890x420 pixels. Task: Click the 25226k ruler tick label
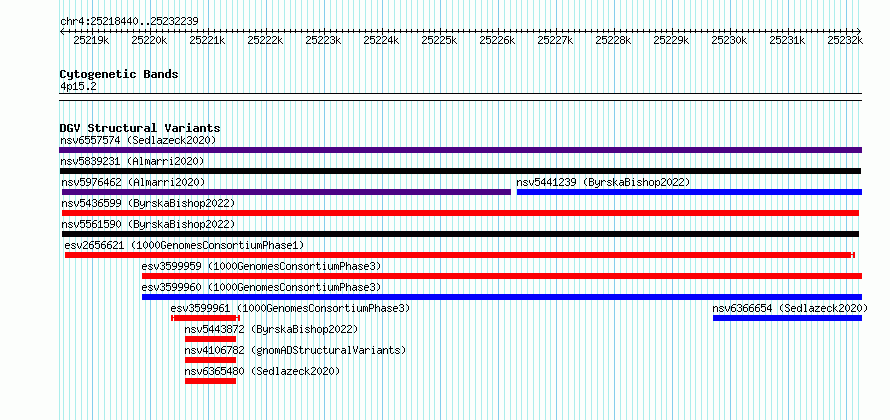pyautogui.click(x=497, y=40)
